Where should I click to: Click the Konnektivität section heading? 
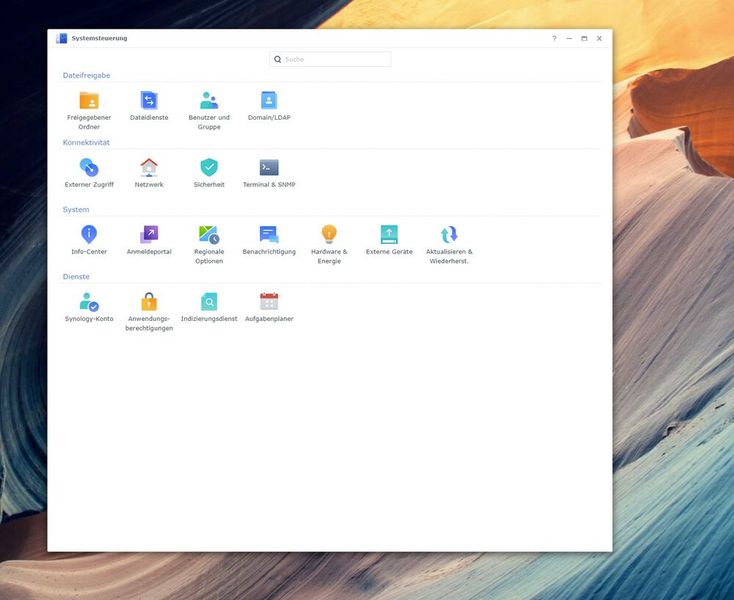coord(86,142)
